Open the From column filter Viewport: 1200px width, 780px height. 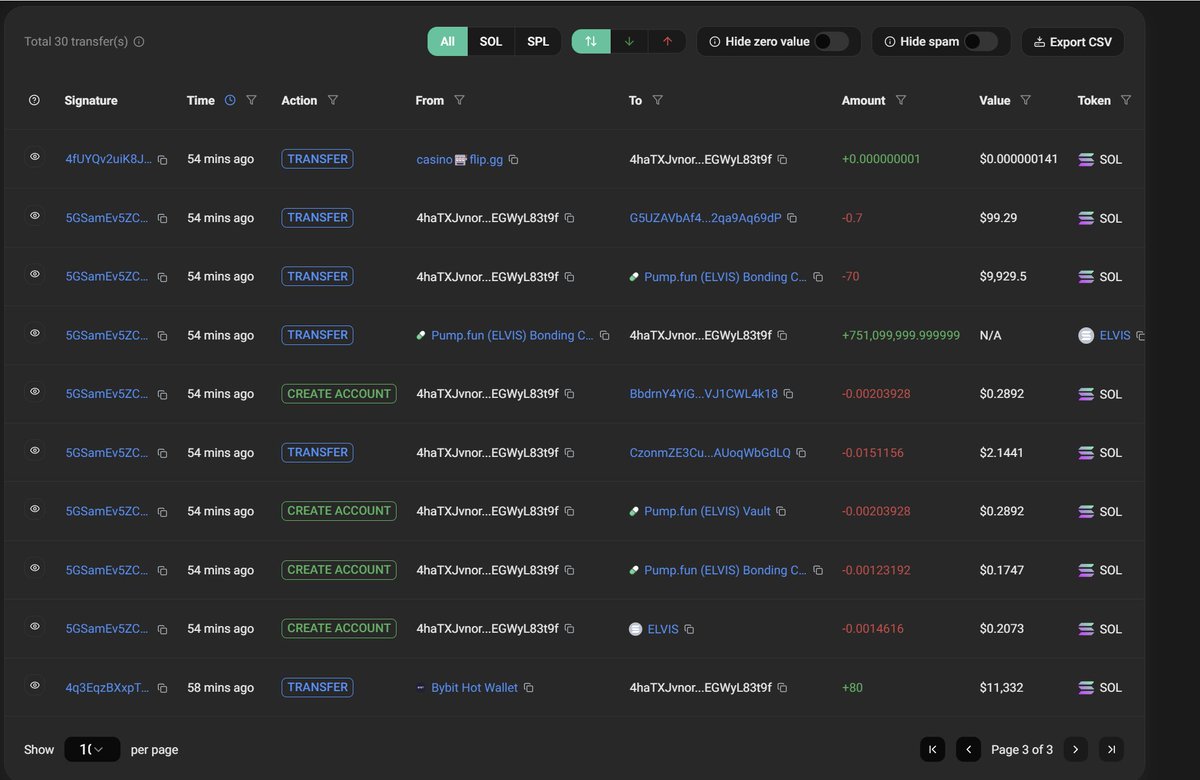460,100
